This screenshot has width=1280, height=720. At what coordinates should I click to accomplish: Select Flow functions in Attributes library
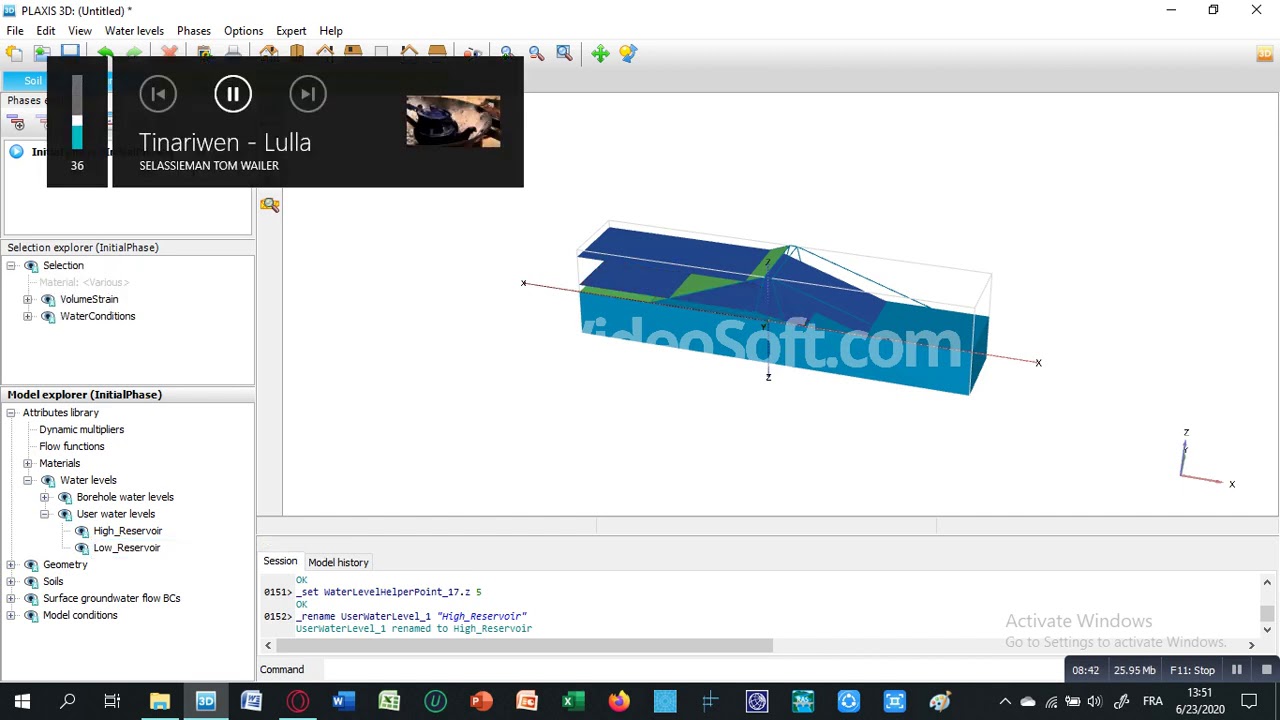coord(72,447)
